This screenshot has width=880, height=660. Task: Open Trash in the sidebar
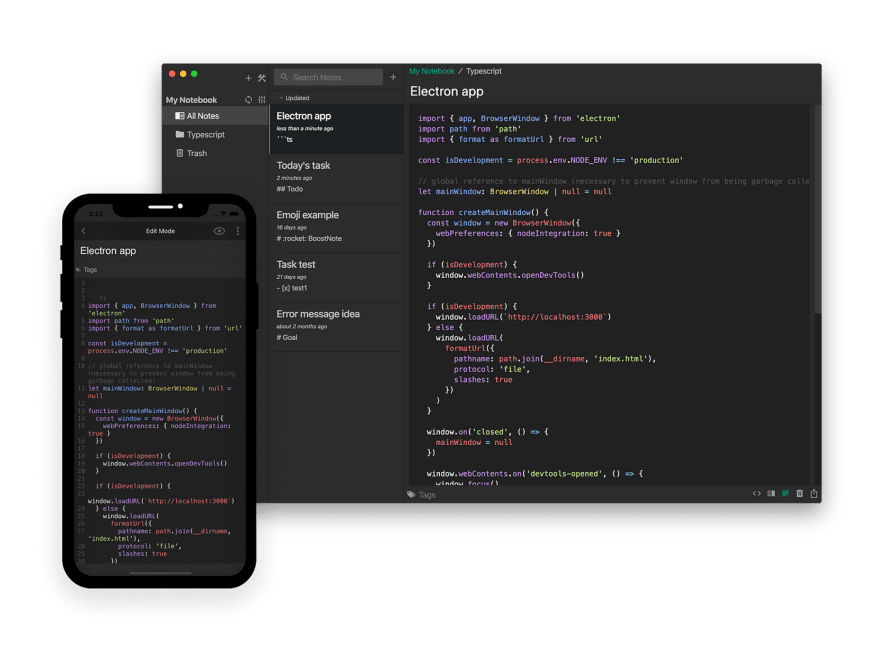pos(216,153)
